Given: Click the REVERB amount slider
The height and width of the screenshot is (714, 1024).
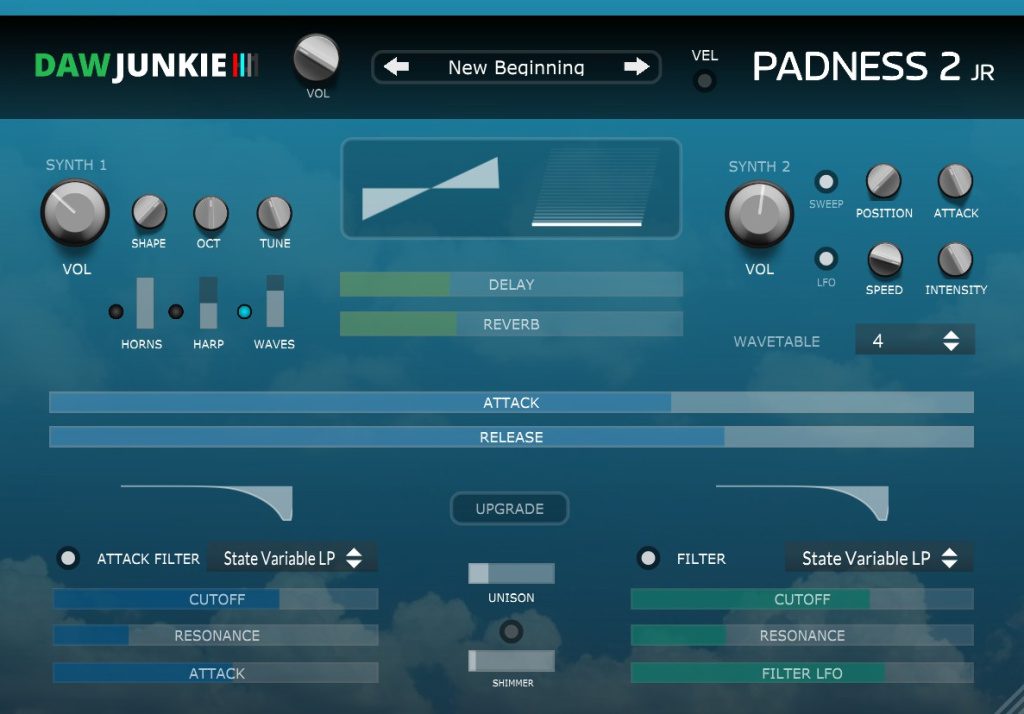Looking at the screenshot, I should [x=511, y=324].
